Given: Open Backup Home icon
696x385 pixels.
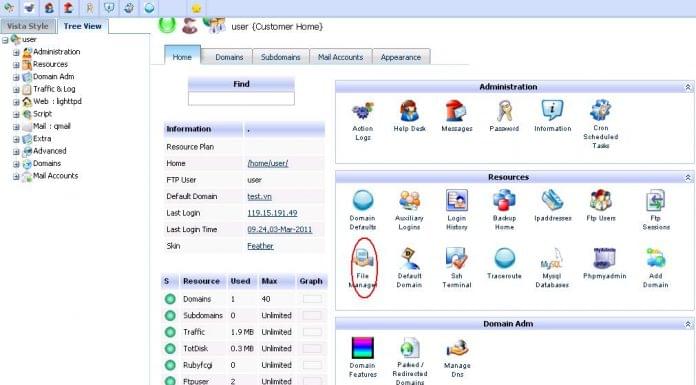Looking at the screenshot, I should click(x=504, y=201).
